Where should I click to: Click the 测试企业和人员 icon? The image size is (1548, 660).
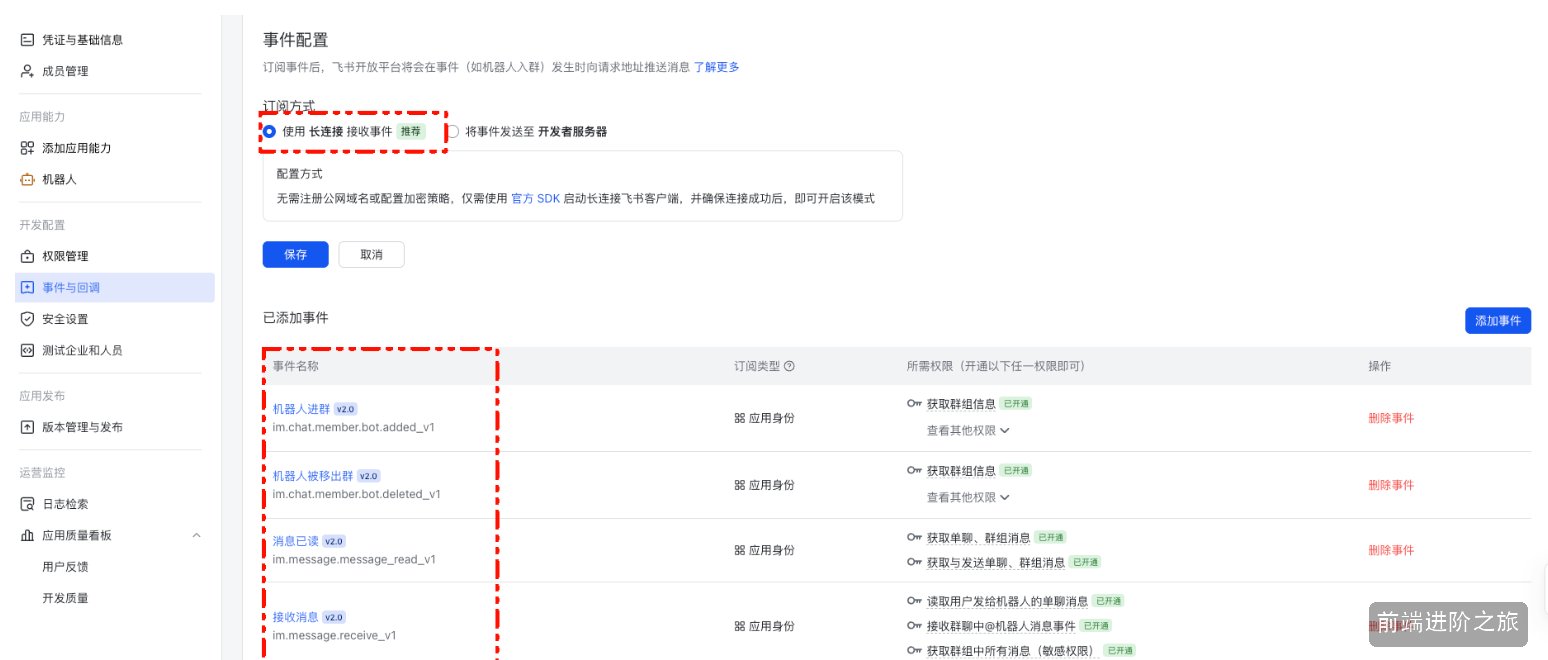tap(27, 350)
